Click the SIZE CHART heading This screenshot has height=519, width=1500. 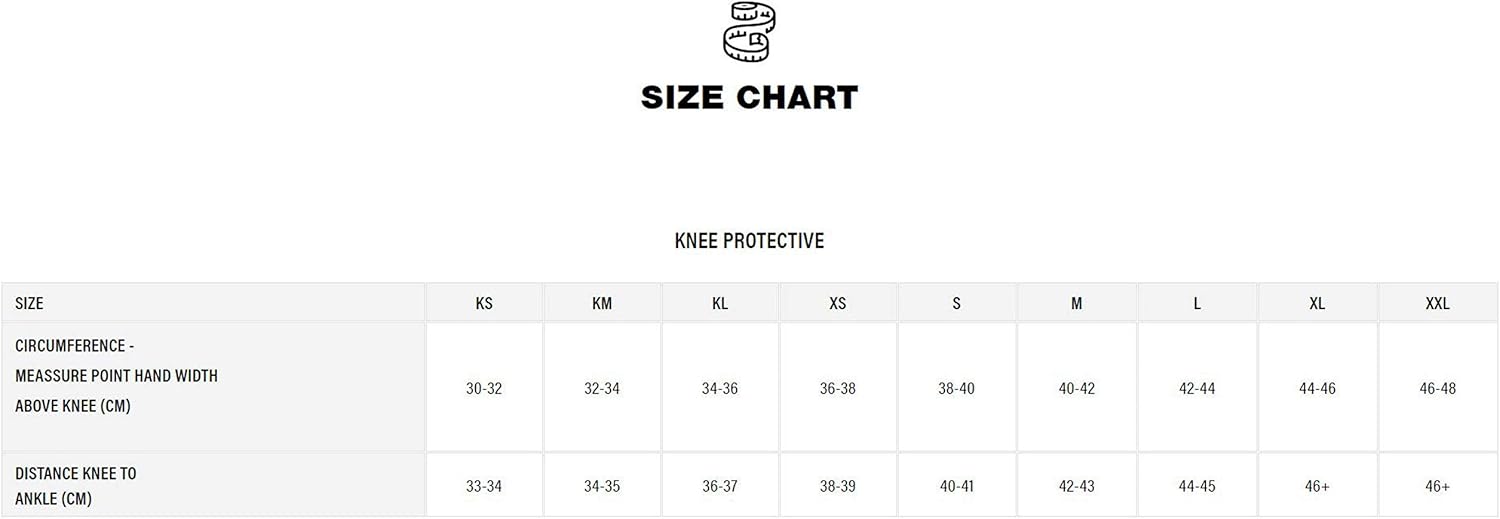(749, 97)
